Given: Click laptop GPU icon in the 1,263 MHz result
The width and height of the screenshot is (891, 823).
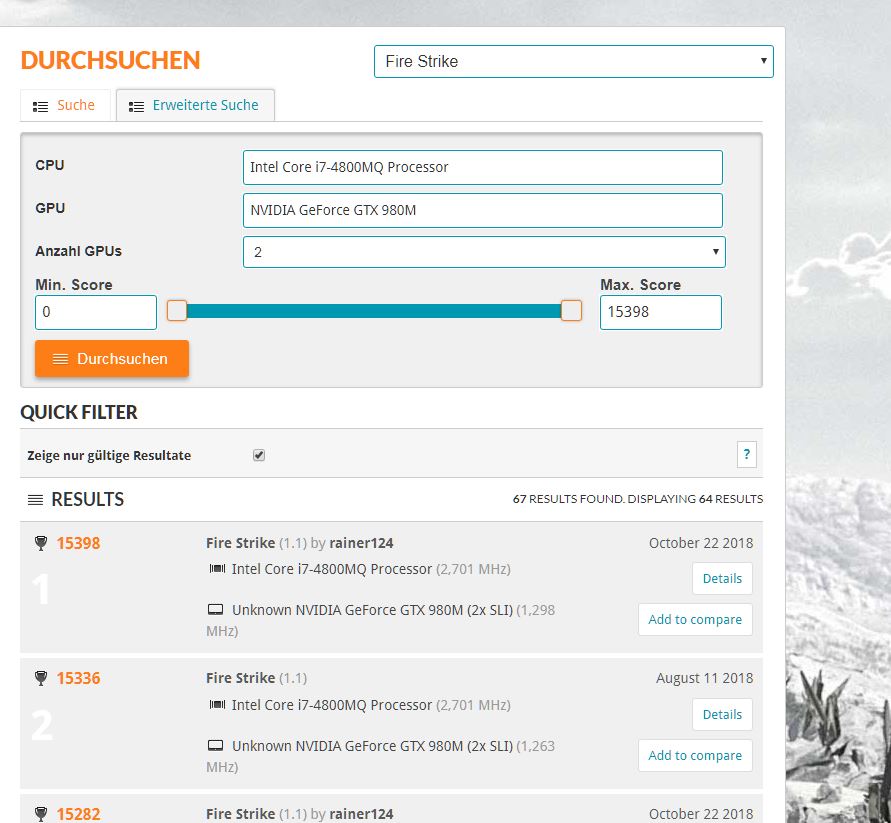Looking at the screenshot, I should [215, 746].
